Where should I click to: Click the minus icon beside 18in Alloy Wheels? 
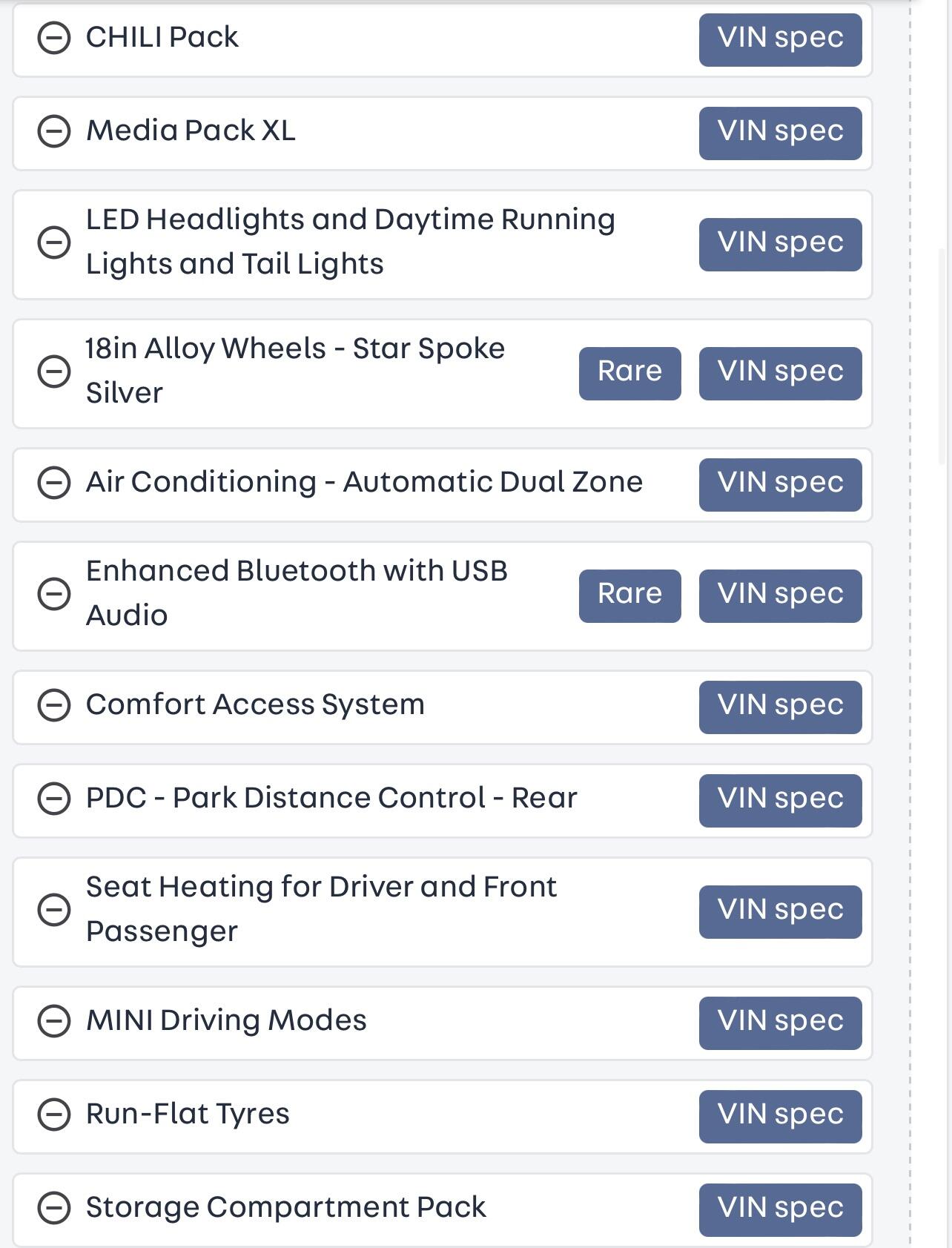click(x=54, y=372)
